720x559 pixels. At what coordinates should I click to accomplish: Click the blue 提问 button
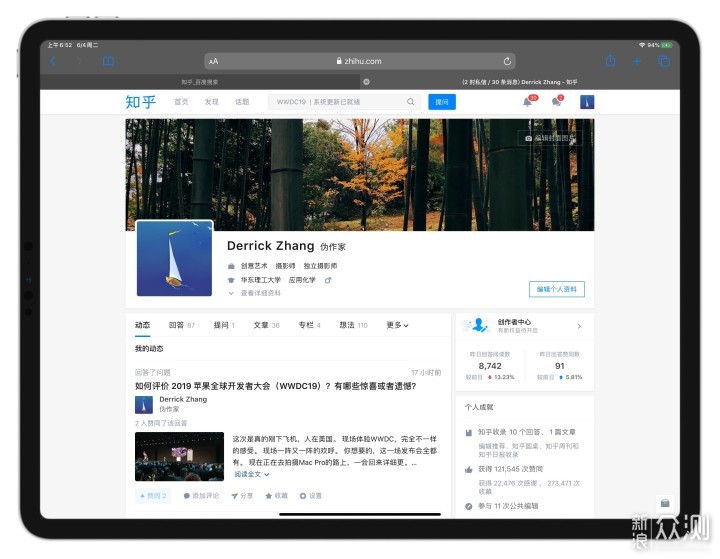[x=442, y=102]
